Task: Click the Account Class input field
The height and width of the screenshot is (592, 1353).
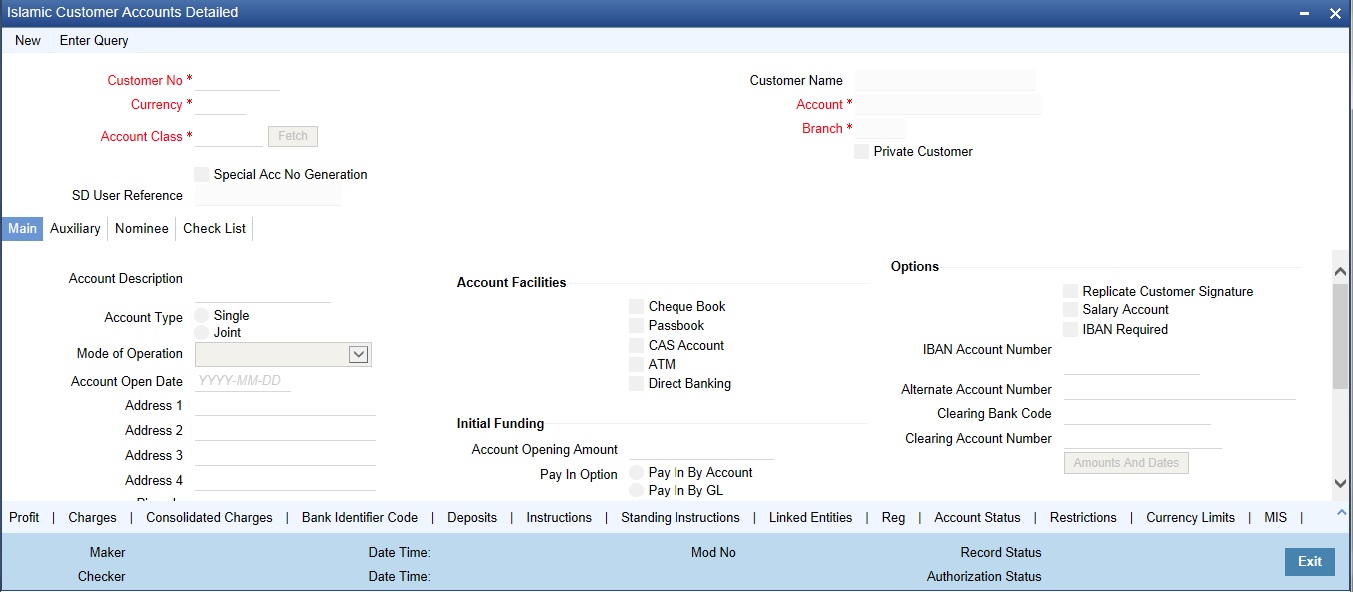Action: pos(229,136)
